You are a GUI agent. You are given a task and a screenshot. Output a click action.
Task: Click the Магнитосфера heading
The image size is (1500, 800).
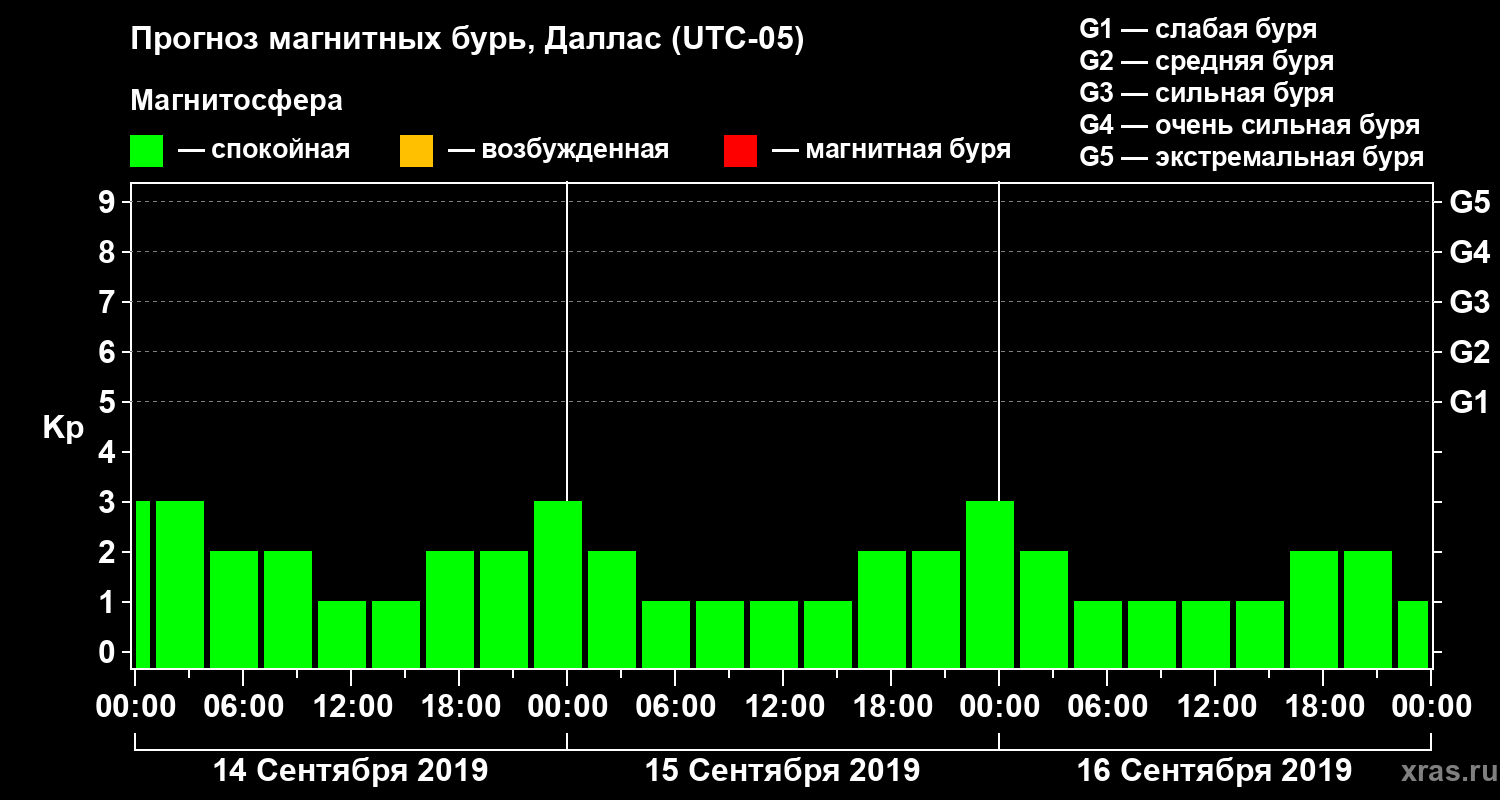(x=237, y=101)
